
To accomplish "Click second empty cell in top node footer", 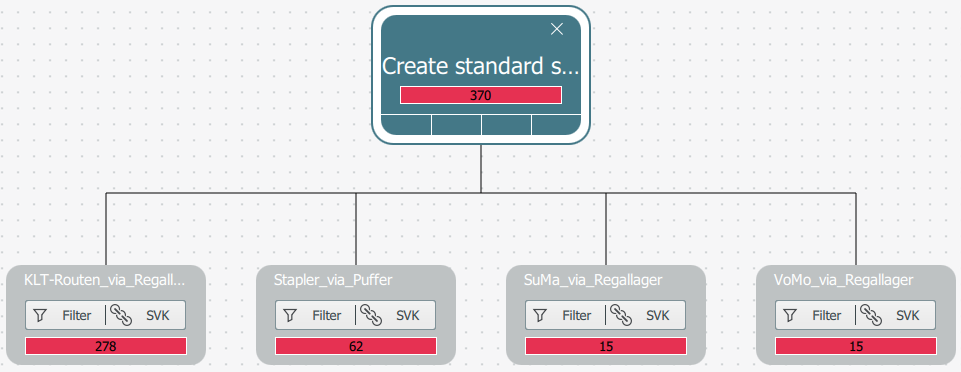I will 457,124.
